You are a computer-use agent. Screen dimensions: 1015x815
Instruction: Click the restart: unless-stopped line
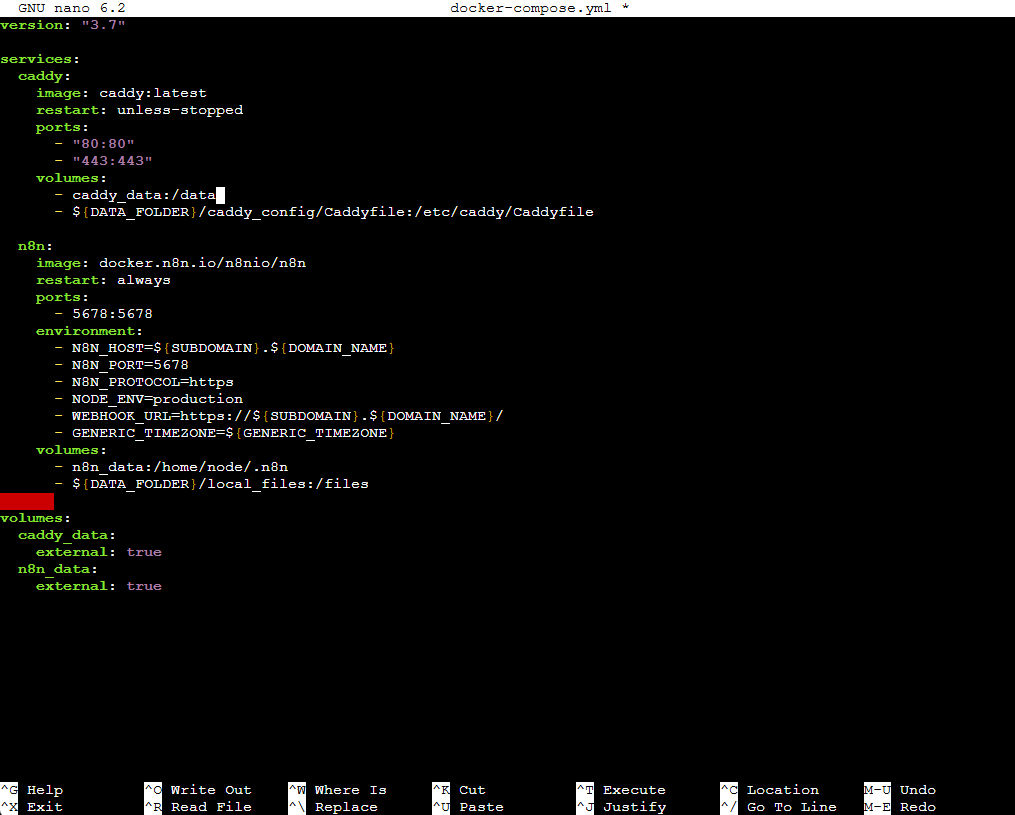coord(139,110)
